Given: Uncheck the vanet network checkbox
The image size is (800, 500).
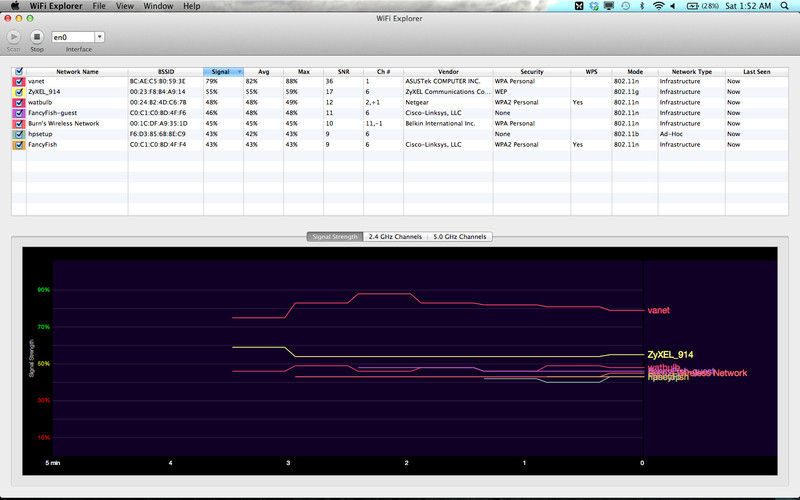Looking at the screenshot, I should [19, 81].
